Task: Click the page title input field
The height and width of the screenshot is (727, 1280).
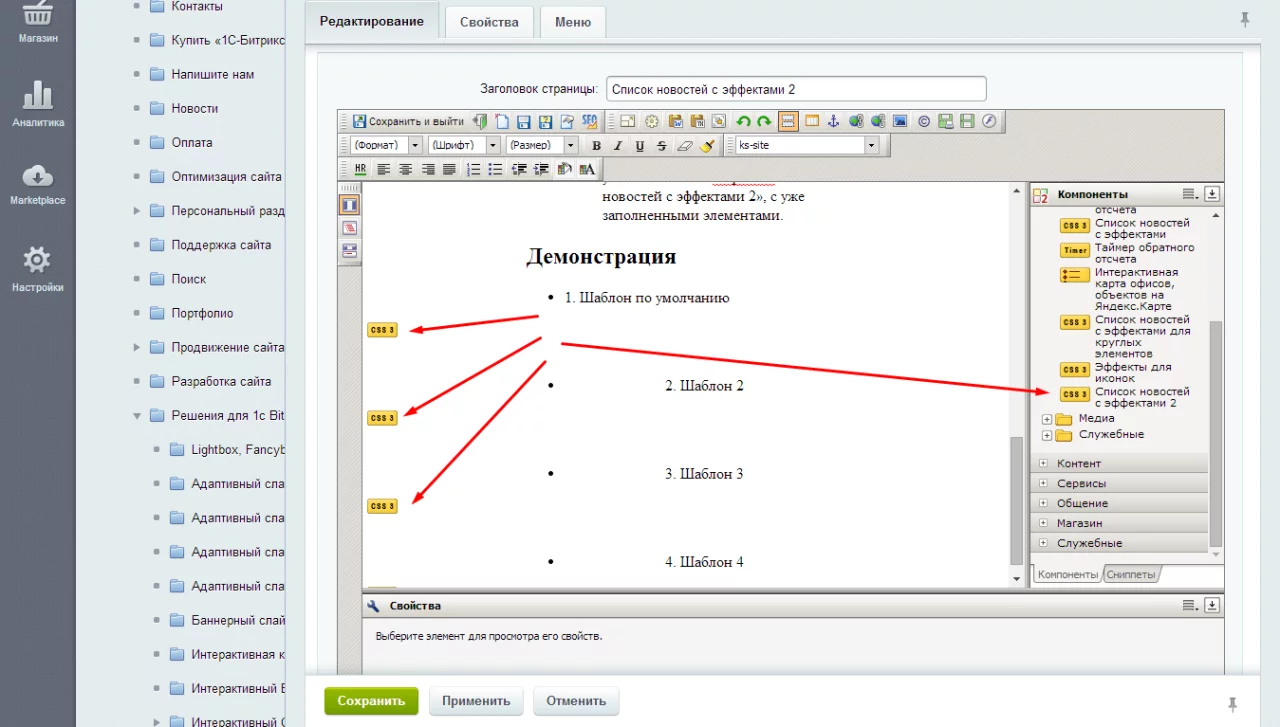Action: tap(795, 89)
